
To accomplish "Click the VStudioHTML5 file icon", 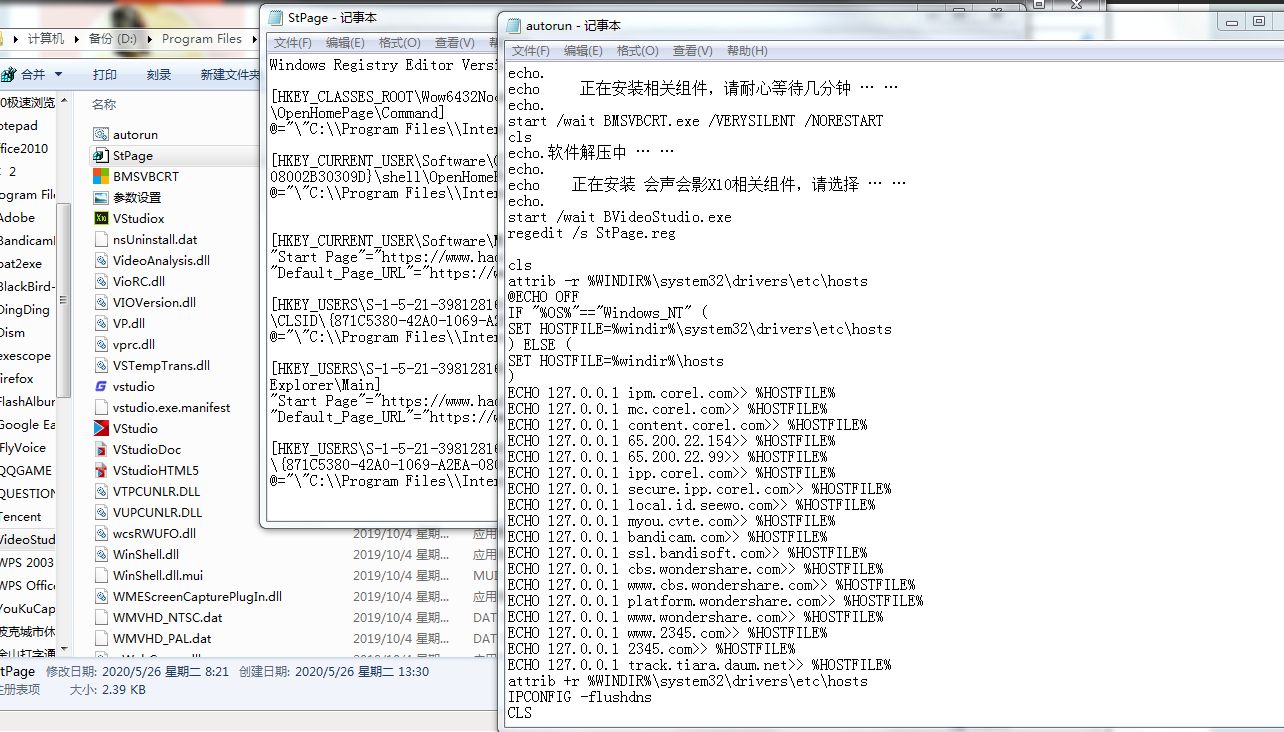I will pos(101,470).
